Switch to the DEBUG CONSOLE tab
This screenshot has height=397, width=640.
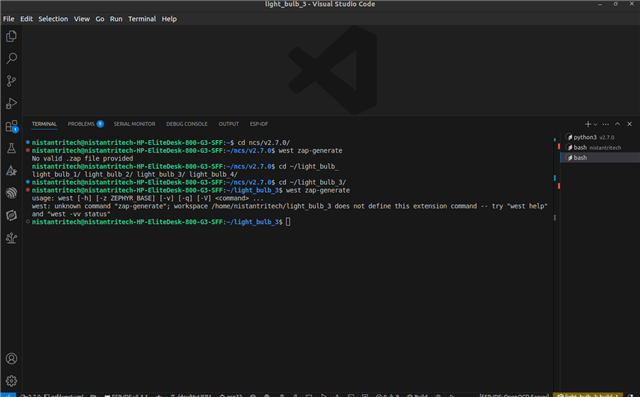(x=187, y=124)
